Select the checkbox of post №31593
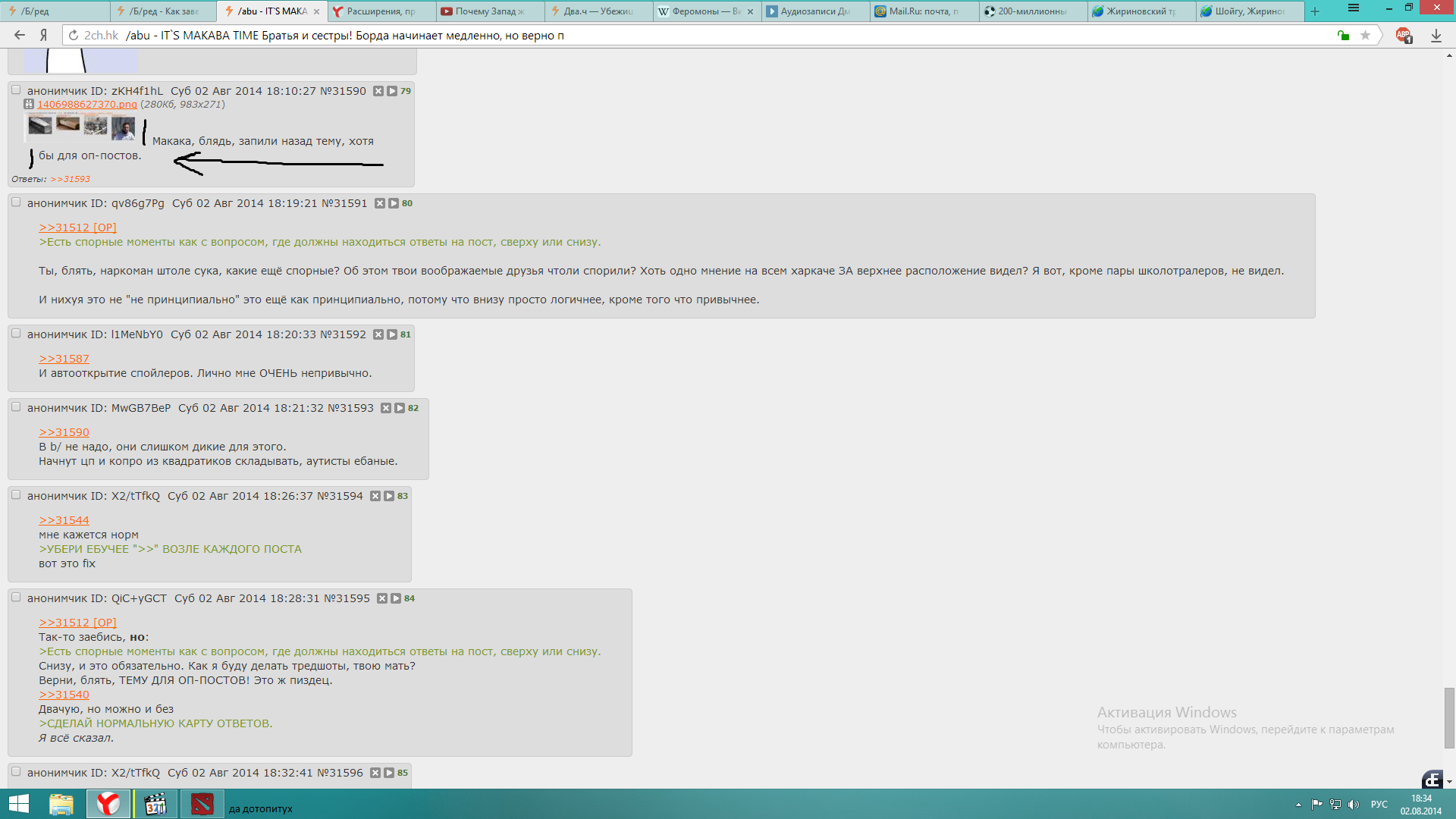The height and width of the screenshot is (819, 1456). [16, 407]
